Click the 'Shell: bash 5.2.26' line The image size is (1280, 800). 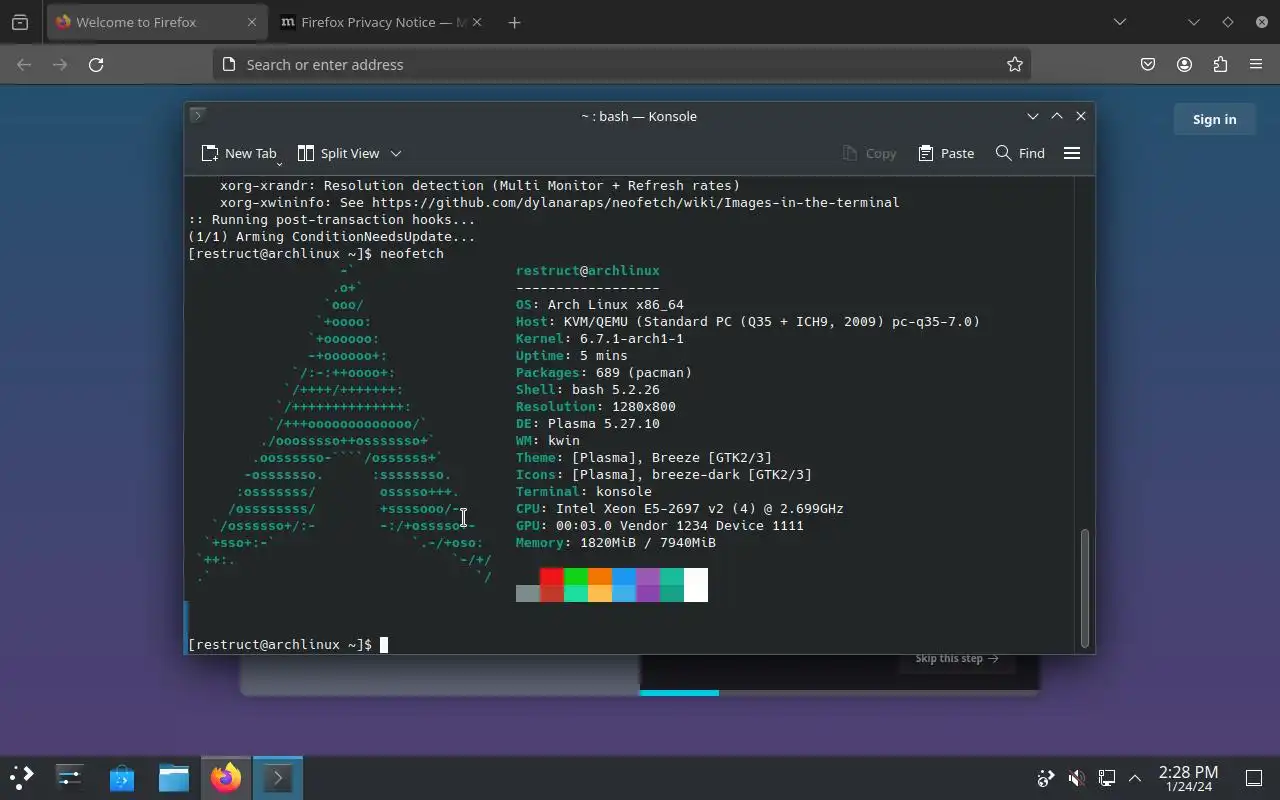[x=588, y=390]
